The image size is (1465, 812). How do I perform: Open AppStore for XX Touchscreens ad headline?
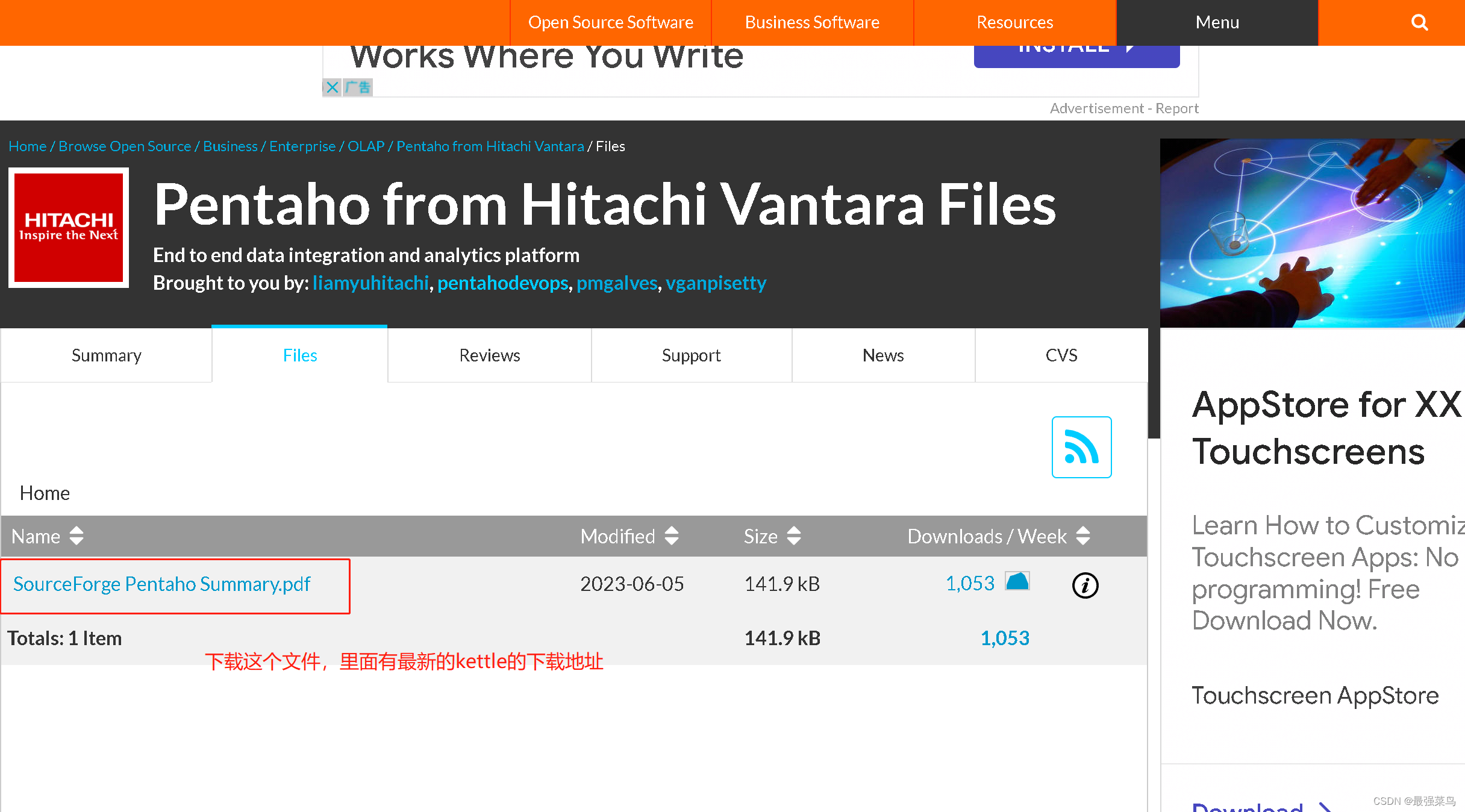(x=1327, y=428)
